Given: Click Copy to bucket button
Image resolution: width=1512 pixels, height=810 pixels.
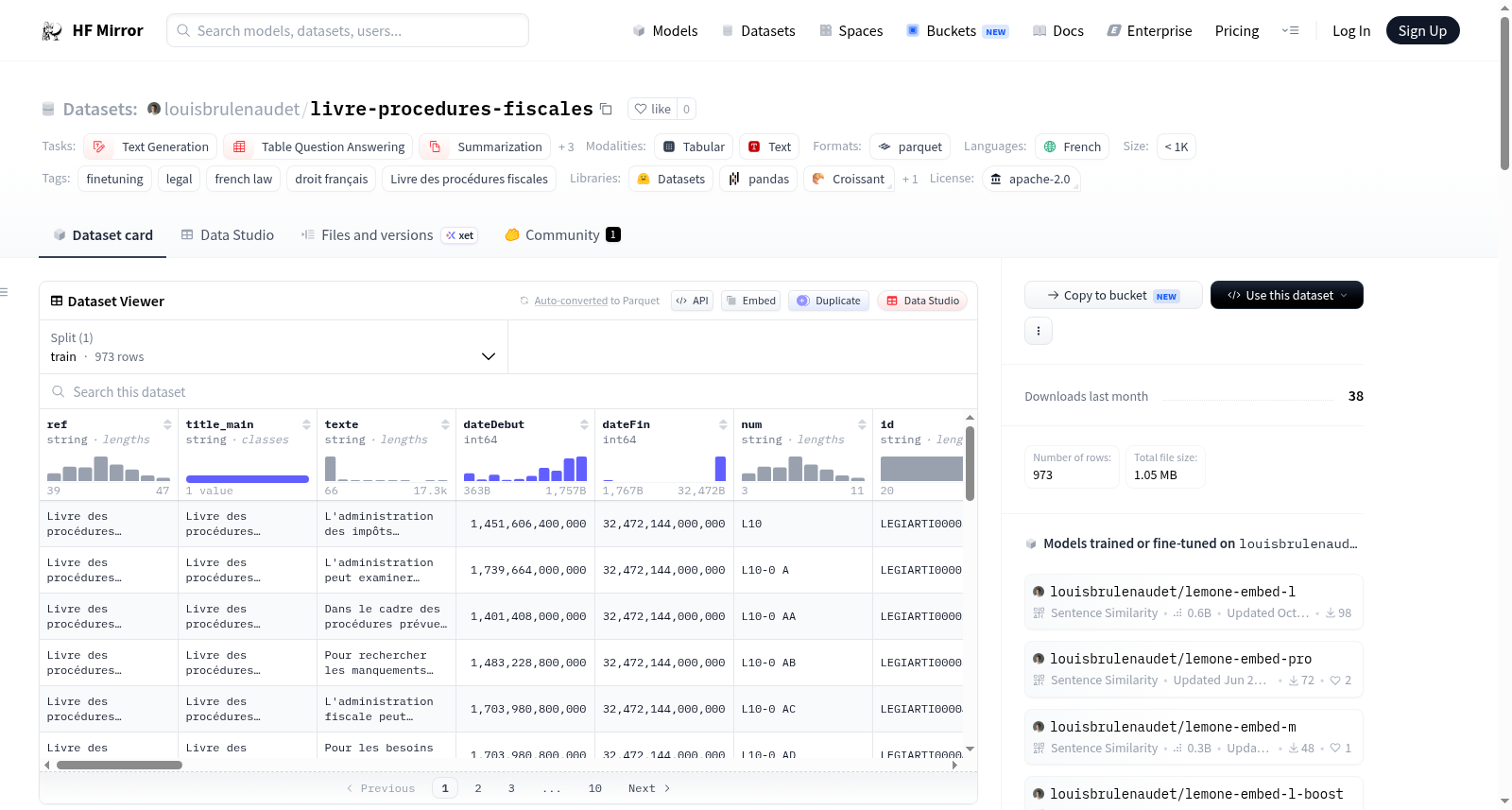Looking at the screenshot, I should click(x=1113, y=295).
